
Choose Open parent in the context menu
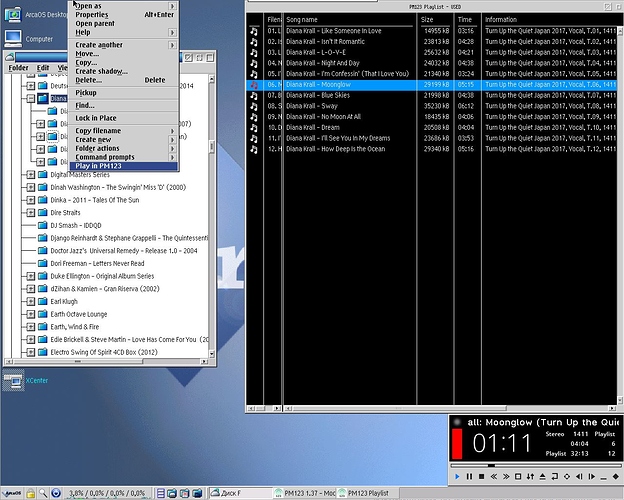[123, 23]
